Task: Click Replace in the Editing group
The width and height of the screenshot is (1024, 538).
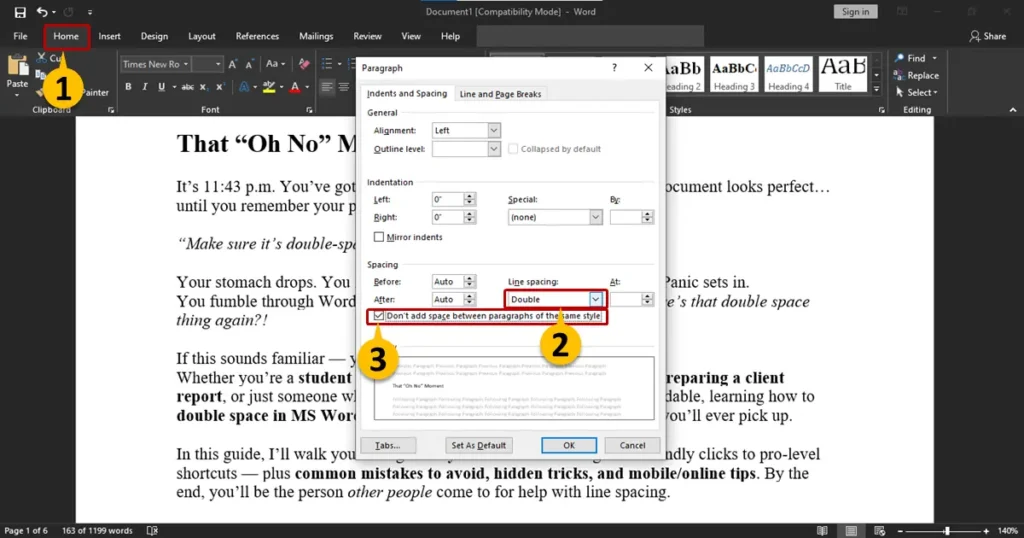Action: coord(916,75)
